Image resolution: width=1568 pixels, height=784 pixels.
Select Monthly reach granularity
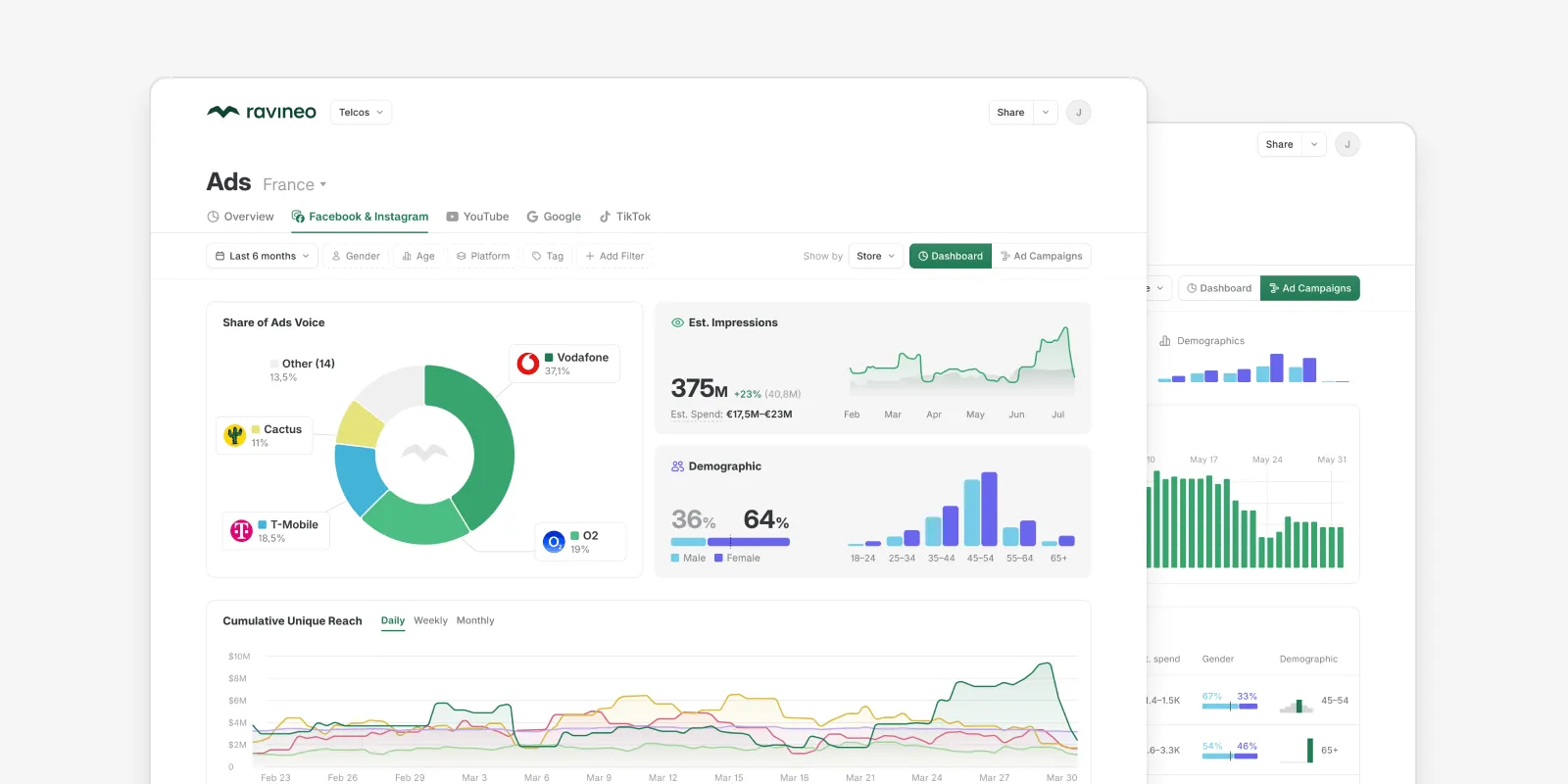(475, 620)
